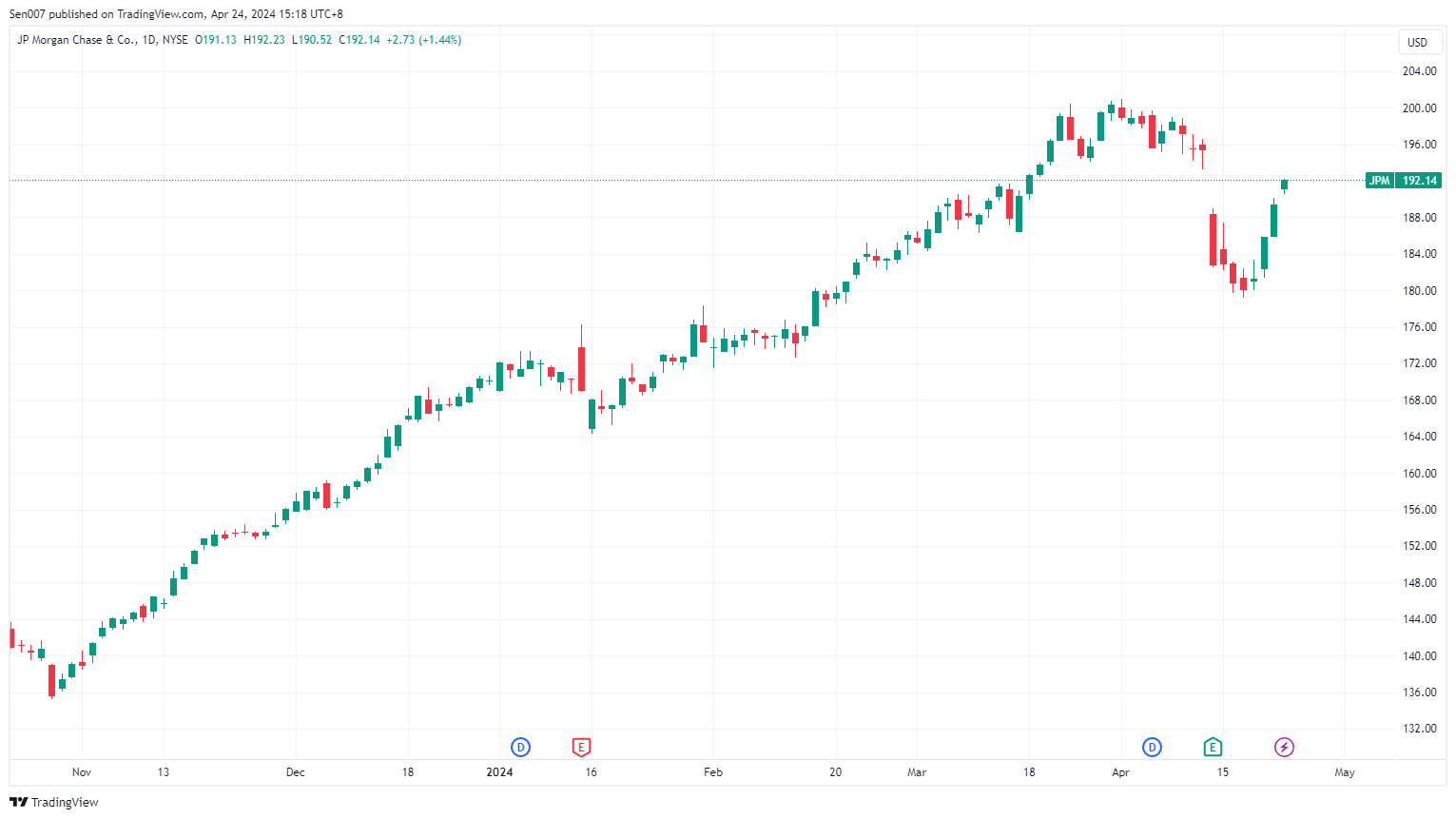Click the 192.14 current price label
The width and height of the screenshot is (1456, 819).
[x=1419, y=181]
